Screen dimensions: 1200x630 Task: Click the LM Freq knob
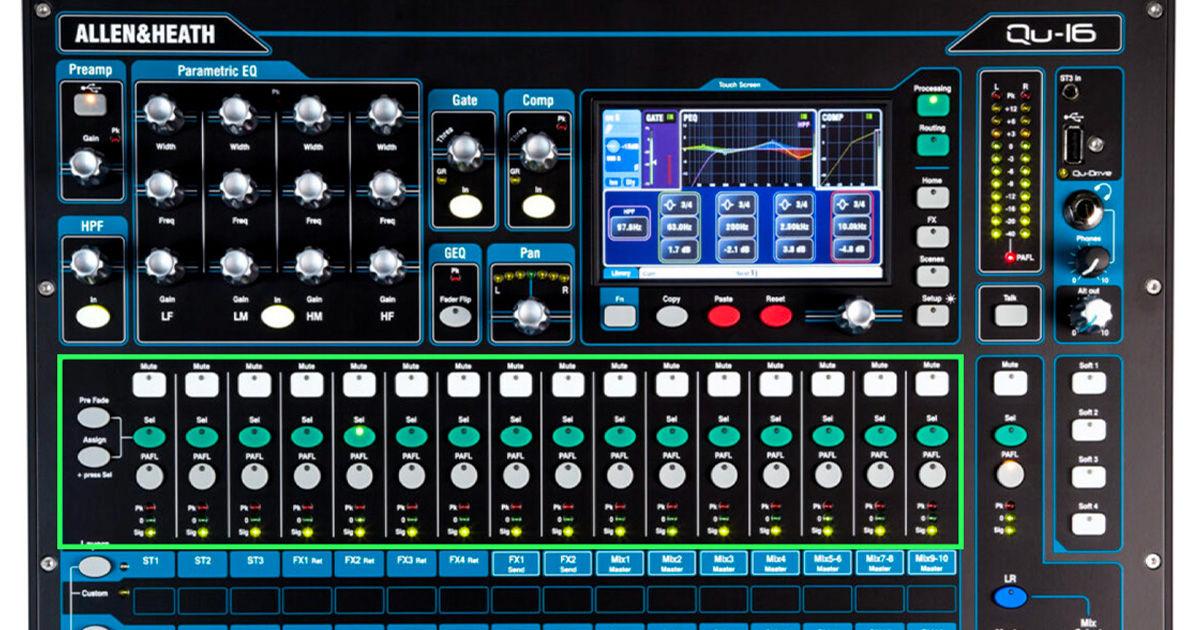point(236,187)
